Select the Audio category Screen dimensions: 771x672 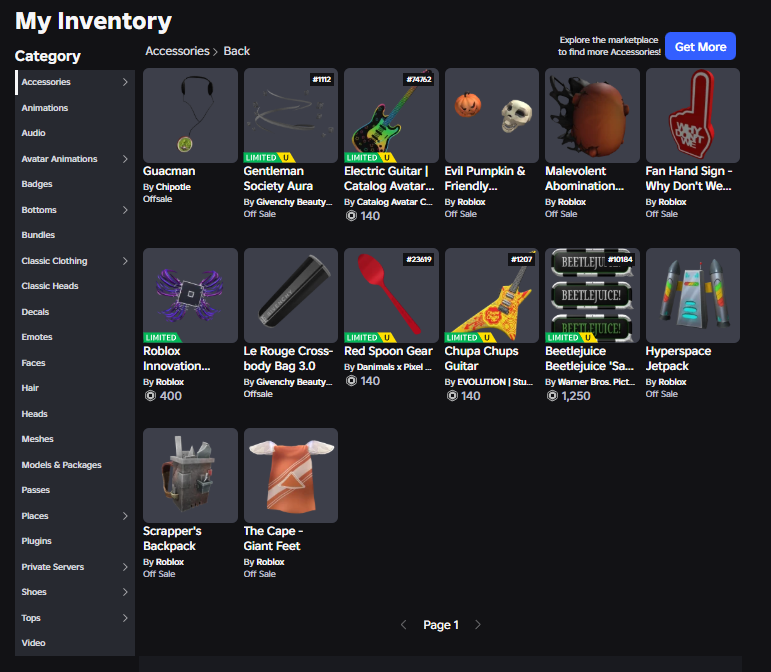[75, 133]
